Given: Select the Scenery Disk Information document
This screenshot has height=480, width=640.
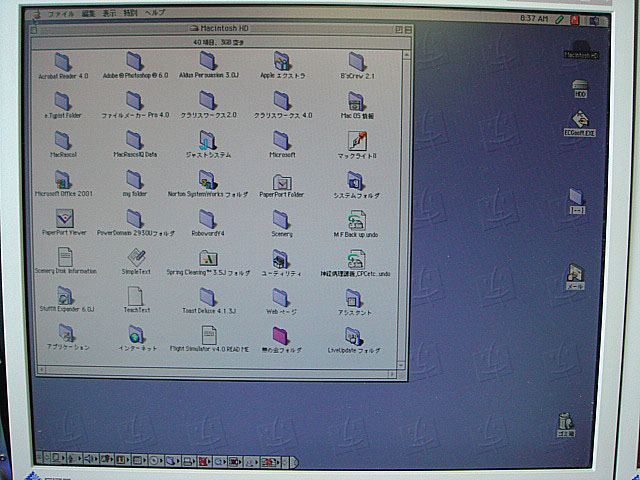Looking at the screenshot, I should click(65, 257).
